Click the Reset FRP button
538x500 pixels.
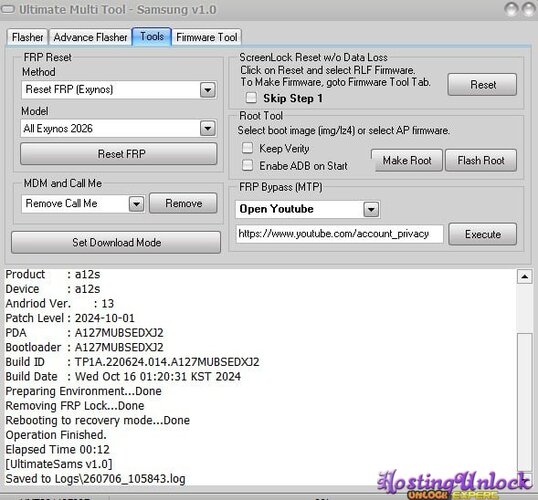(119, 154)
